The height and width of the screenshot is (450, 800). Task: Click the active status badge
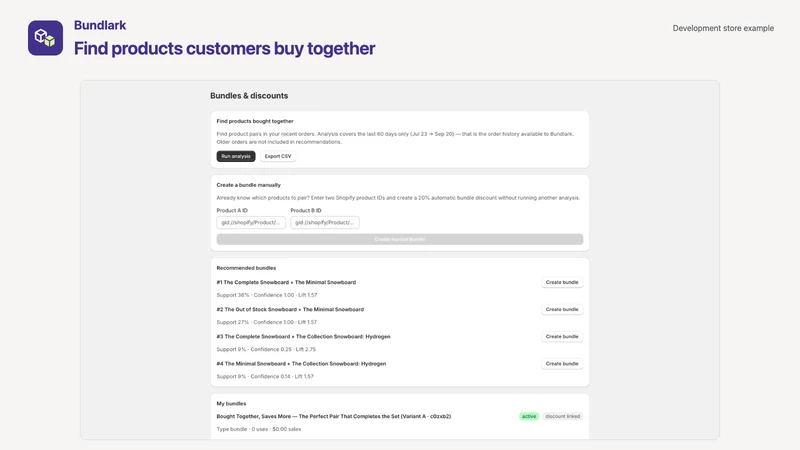pyautogui.click(x=529, y=416)
